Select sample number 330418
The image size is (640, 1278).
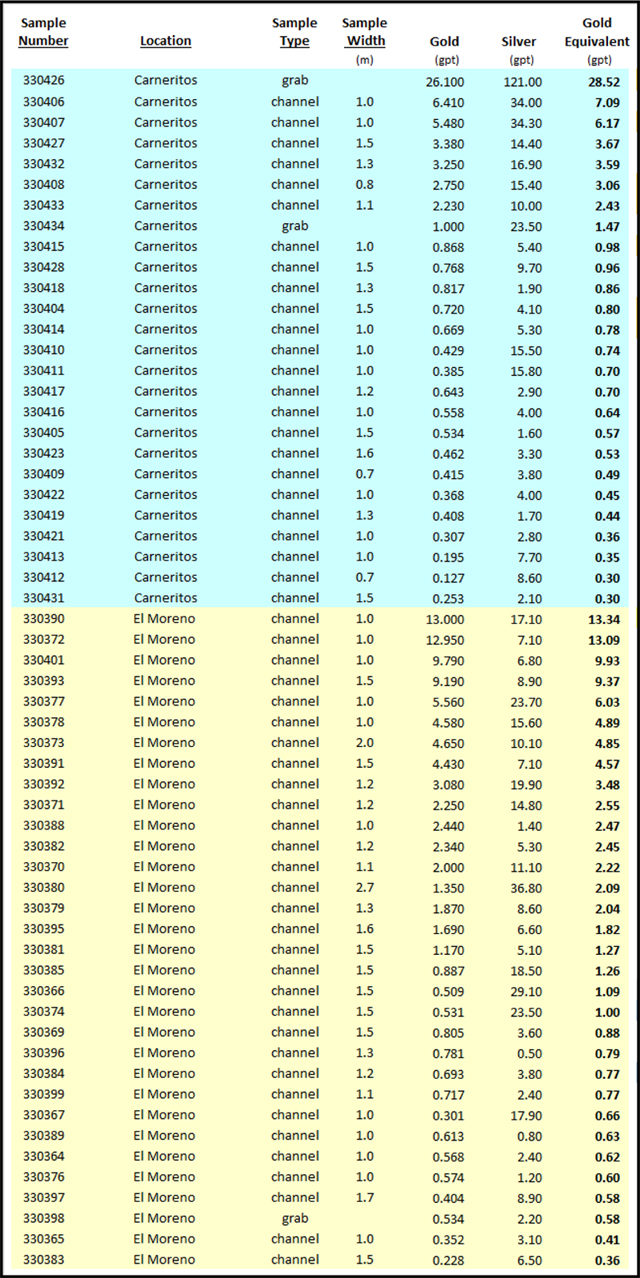44,287
